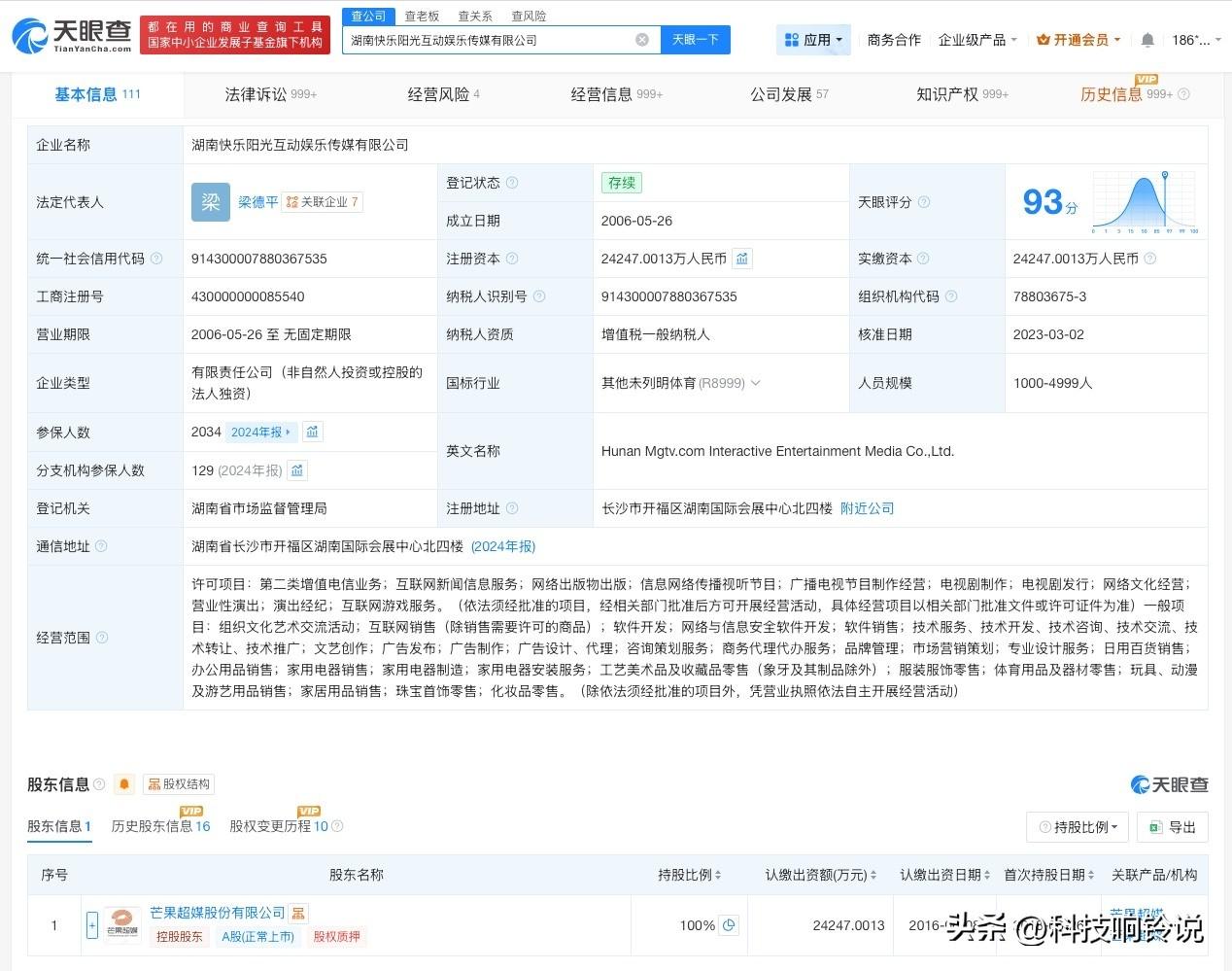This screenshot has width=1232, height=971.
Task: Click the TianYanCha logo
Action: coord(70,35)
